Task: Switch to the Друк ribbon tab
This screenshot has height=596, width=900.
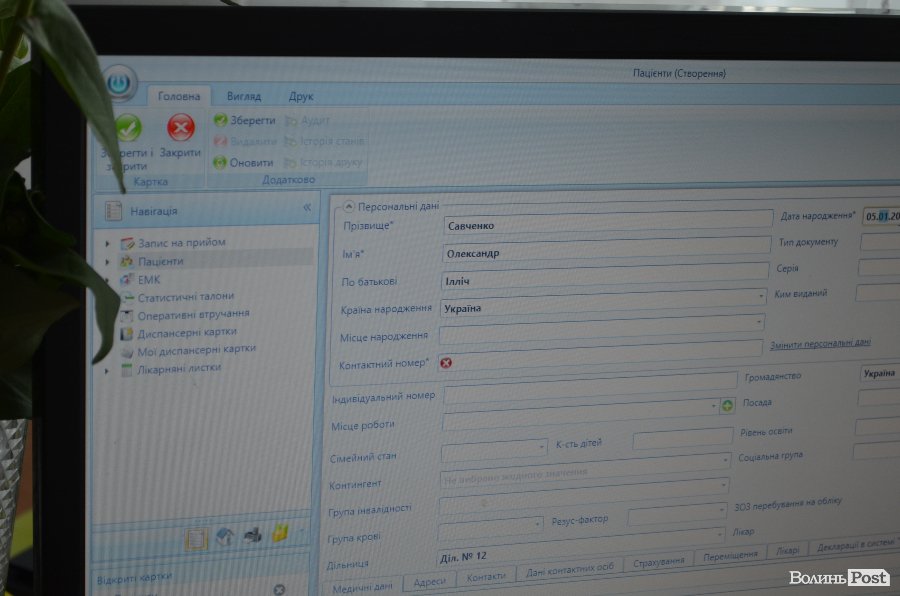Action: [x=301, y=97]
